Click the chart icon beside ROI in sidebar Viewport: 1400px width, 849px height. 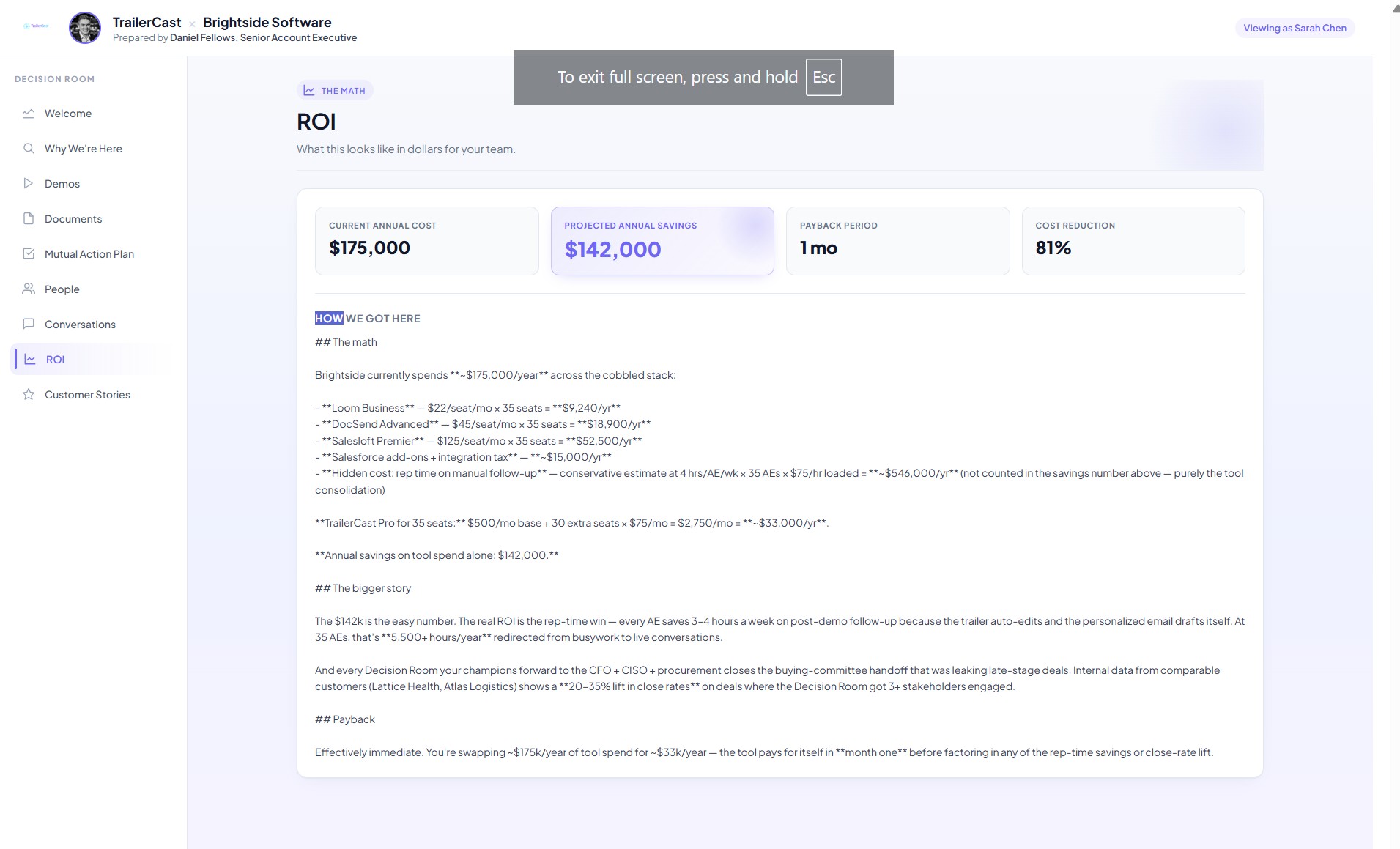pyautogui.click(x=30, y=360)
